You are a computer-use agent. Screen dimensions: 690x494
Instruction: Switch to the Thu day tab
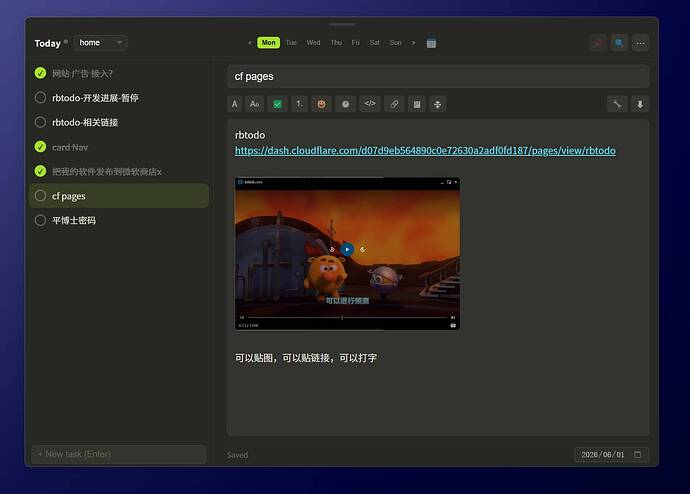336,43
